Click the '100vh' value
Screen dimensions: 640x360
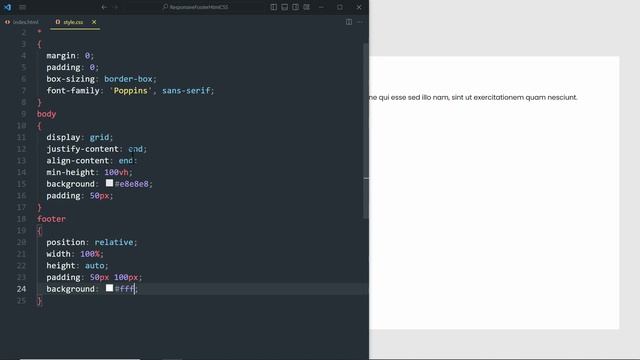click(116, 172)
